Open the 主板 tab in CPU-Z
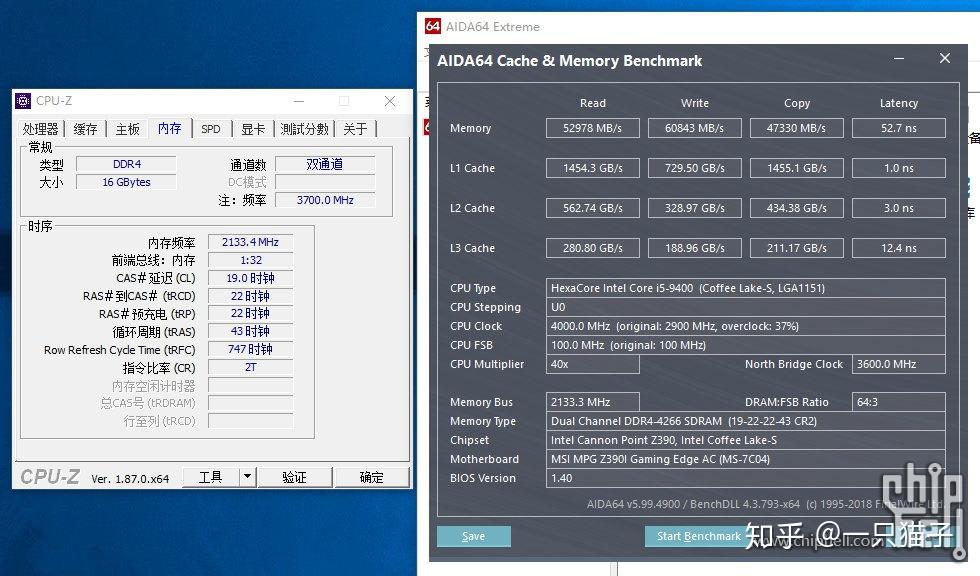 pyautogui.click(x=128, y=129)
